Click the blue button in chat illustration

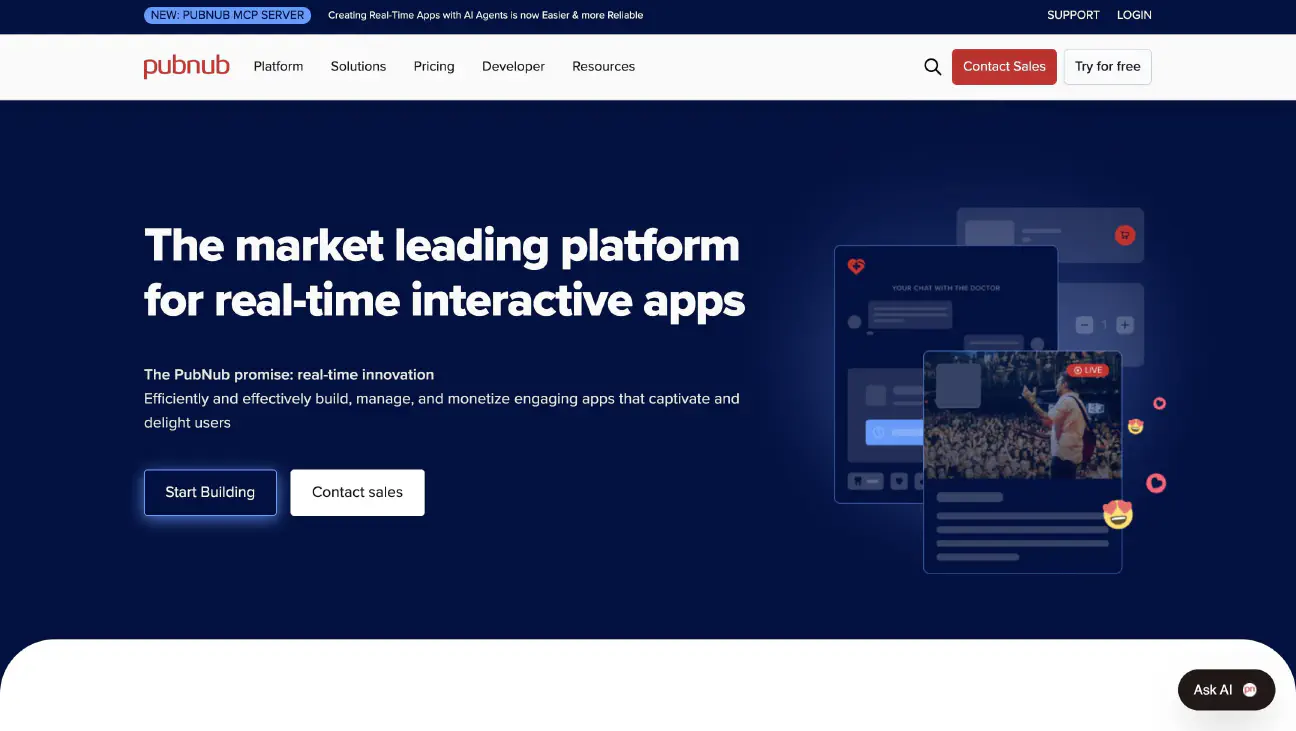coord(894,433)
